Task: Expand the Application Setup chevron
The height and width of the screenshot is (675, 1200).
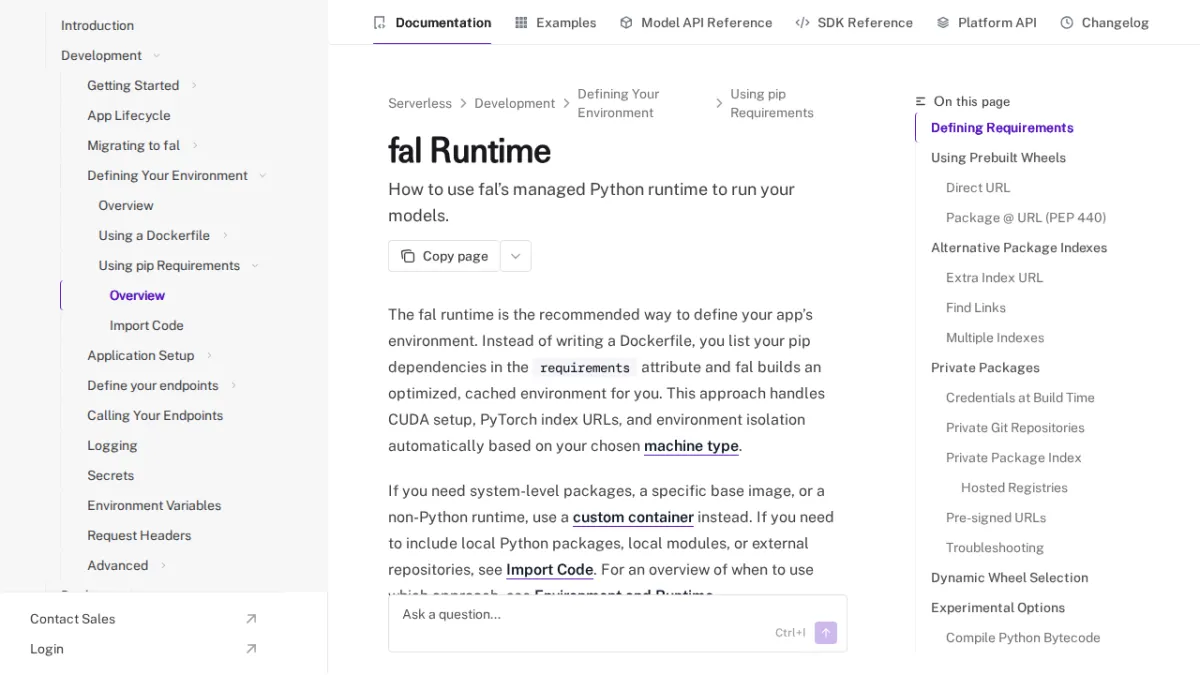Action: point(209,356)
